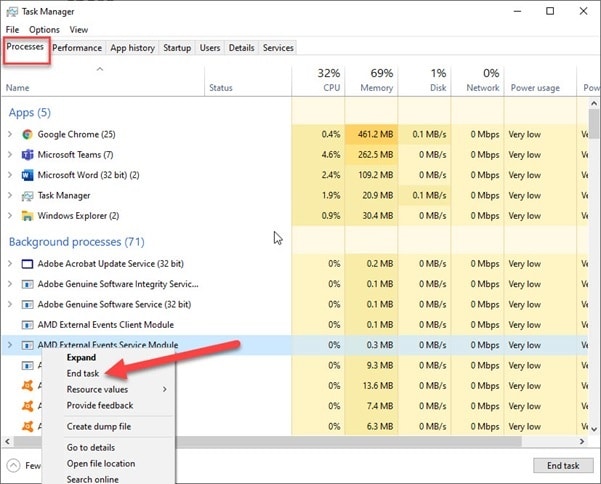
Task: Open the Resource values submenu arrow
Action: 165,389
